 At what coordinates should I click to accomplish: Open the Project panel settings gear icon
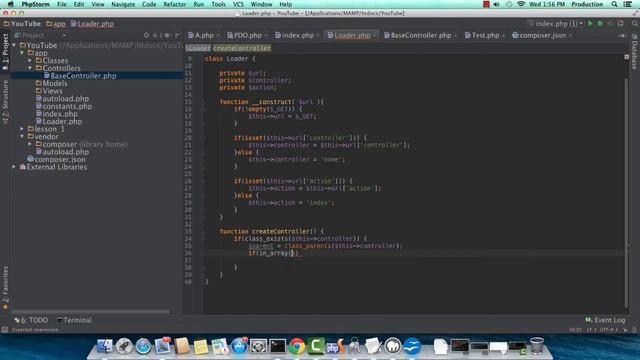point(167,36)
